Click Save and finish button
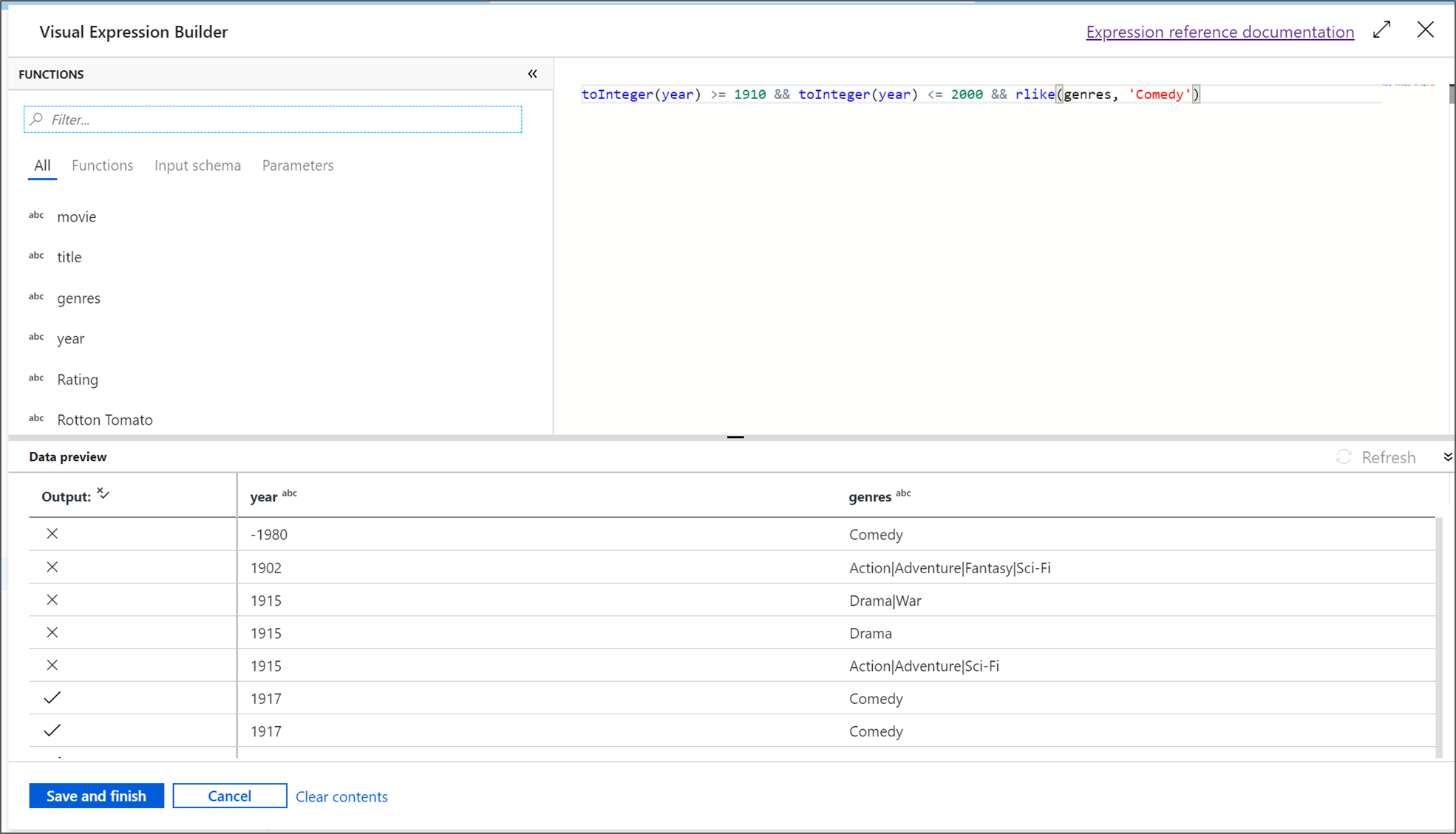 pyautogui.click(x=96, y=795)
